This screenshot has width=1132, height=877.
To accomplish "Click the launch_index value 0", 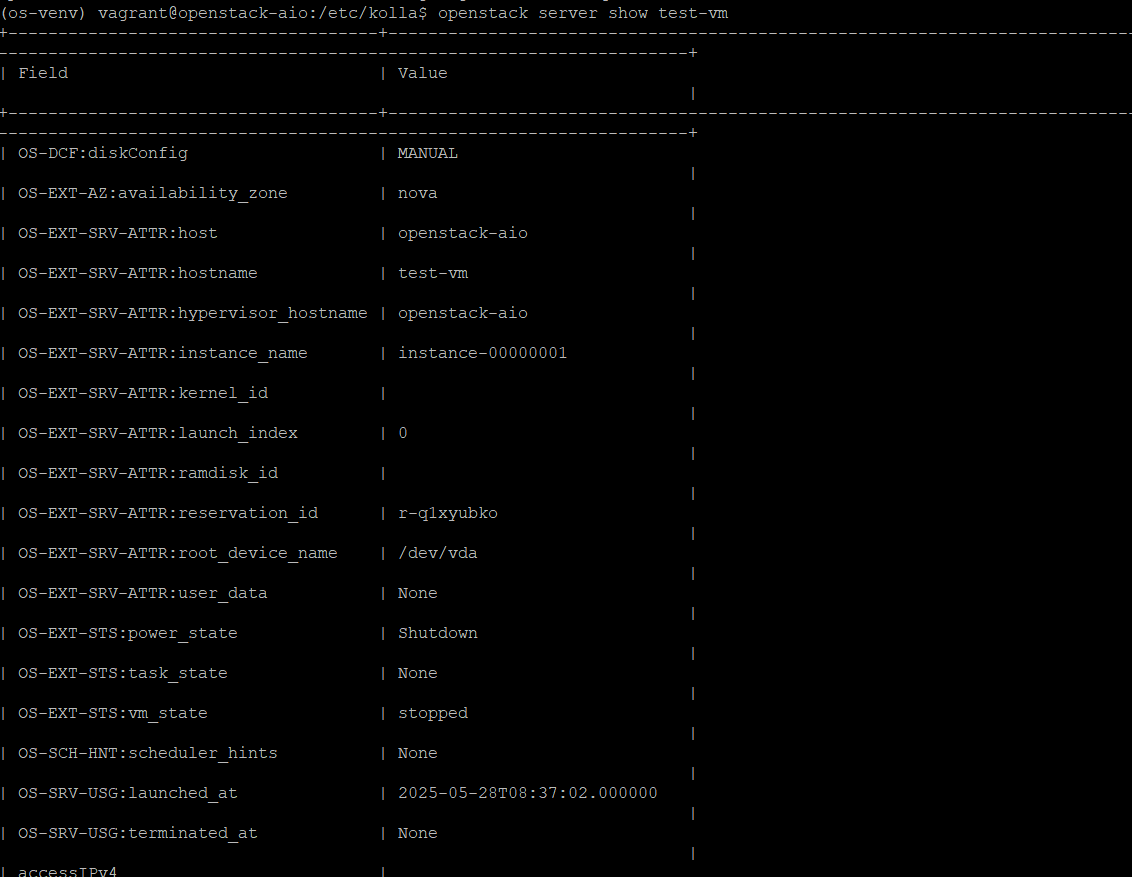I will tap(403, 433).
